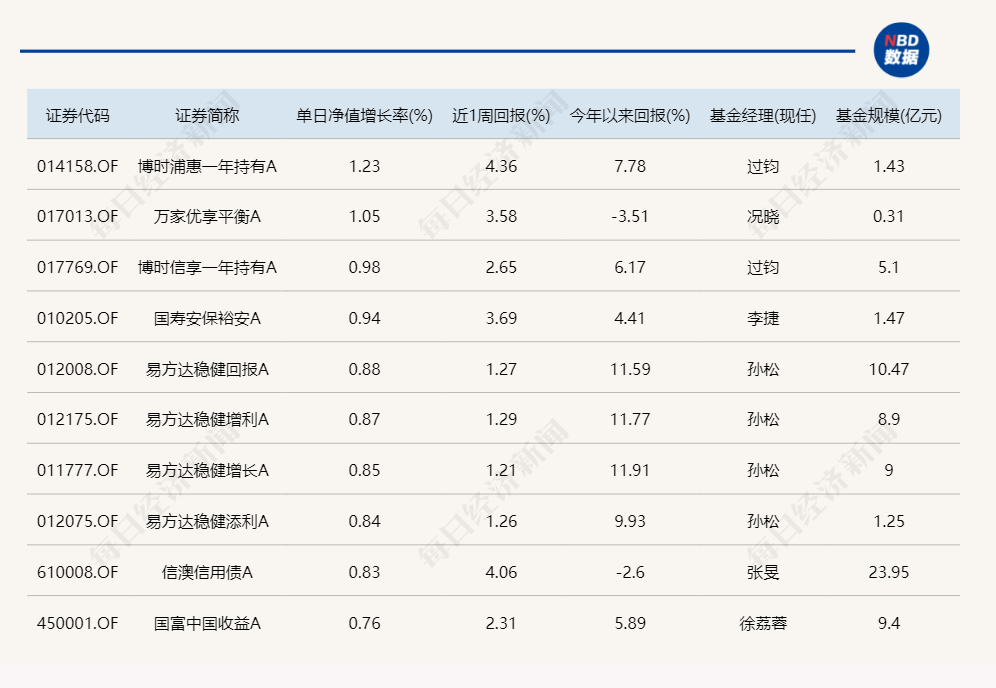The image size is (996, 688).
Task: Click year-to-date return 6.17
Action: coord(630,267)
